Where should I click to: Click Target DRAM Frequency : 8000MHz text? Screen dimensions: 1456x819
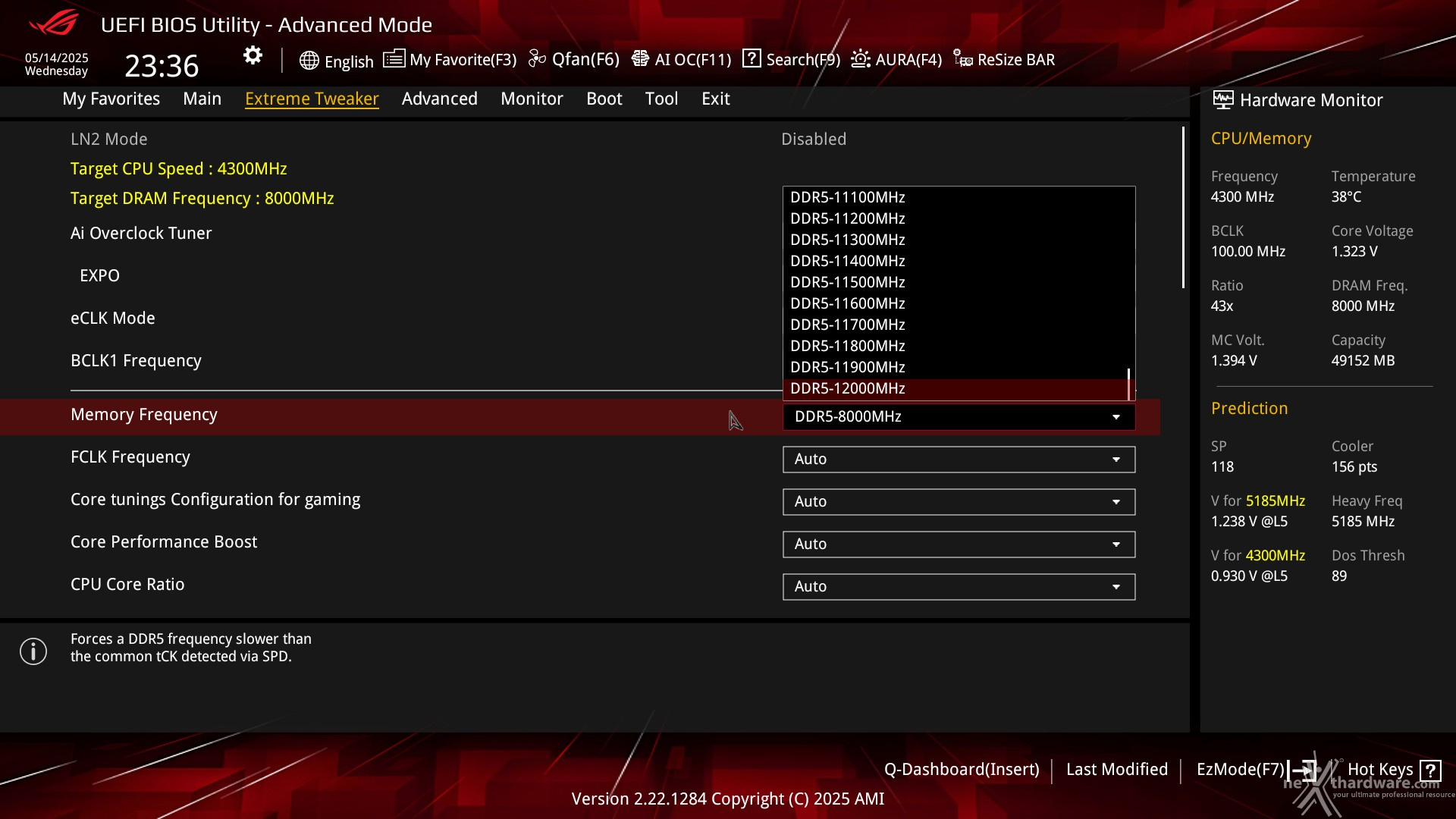[202, 198]
